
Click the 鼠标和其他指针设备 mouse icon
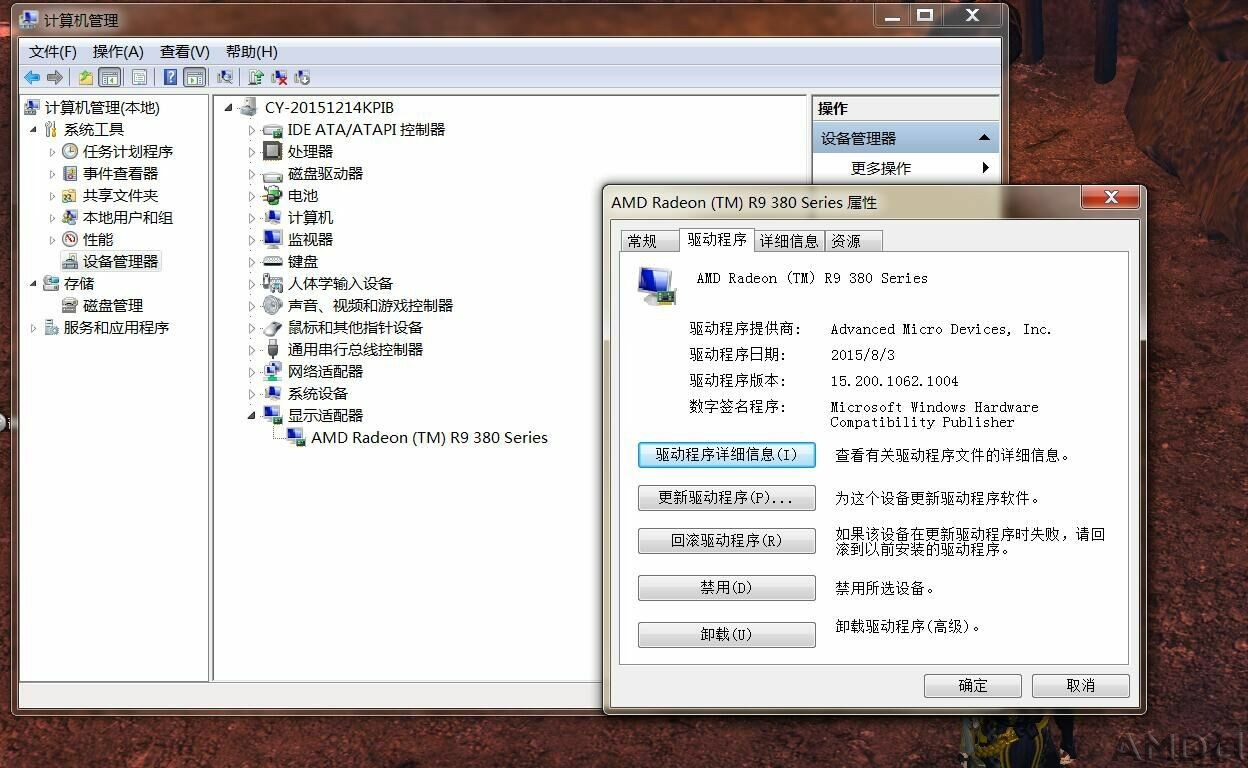pos(272,327)
